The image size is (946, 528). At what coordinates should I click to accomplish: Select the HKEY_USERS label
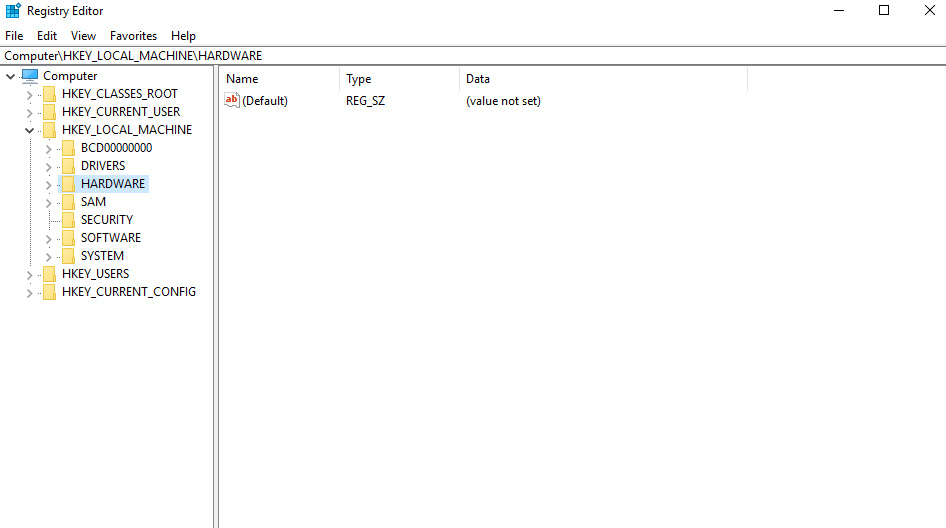pos(95,275)
